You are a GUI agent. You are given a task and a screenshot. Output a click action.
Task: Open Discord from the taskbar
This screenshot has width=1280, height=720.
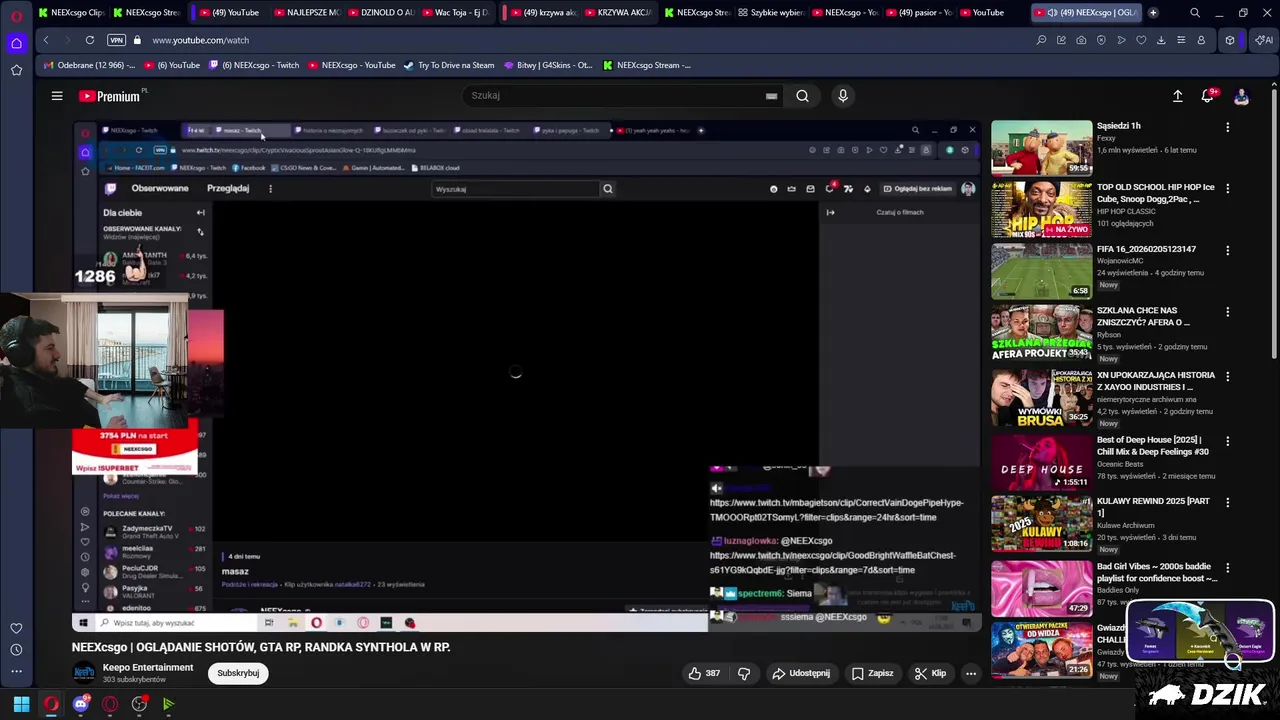coord(81,704)
